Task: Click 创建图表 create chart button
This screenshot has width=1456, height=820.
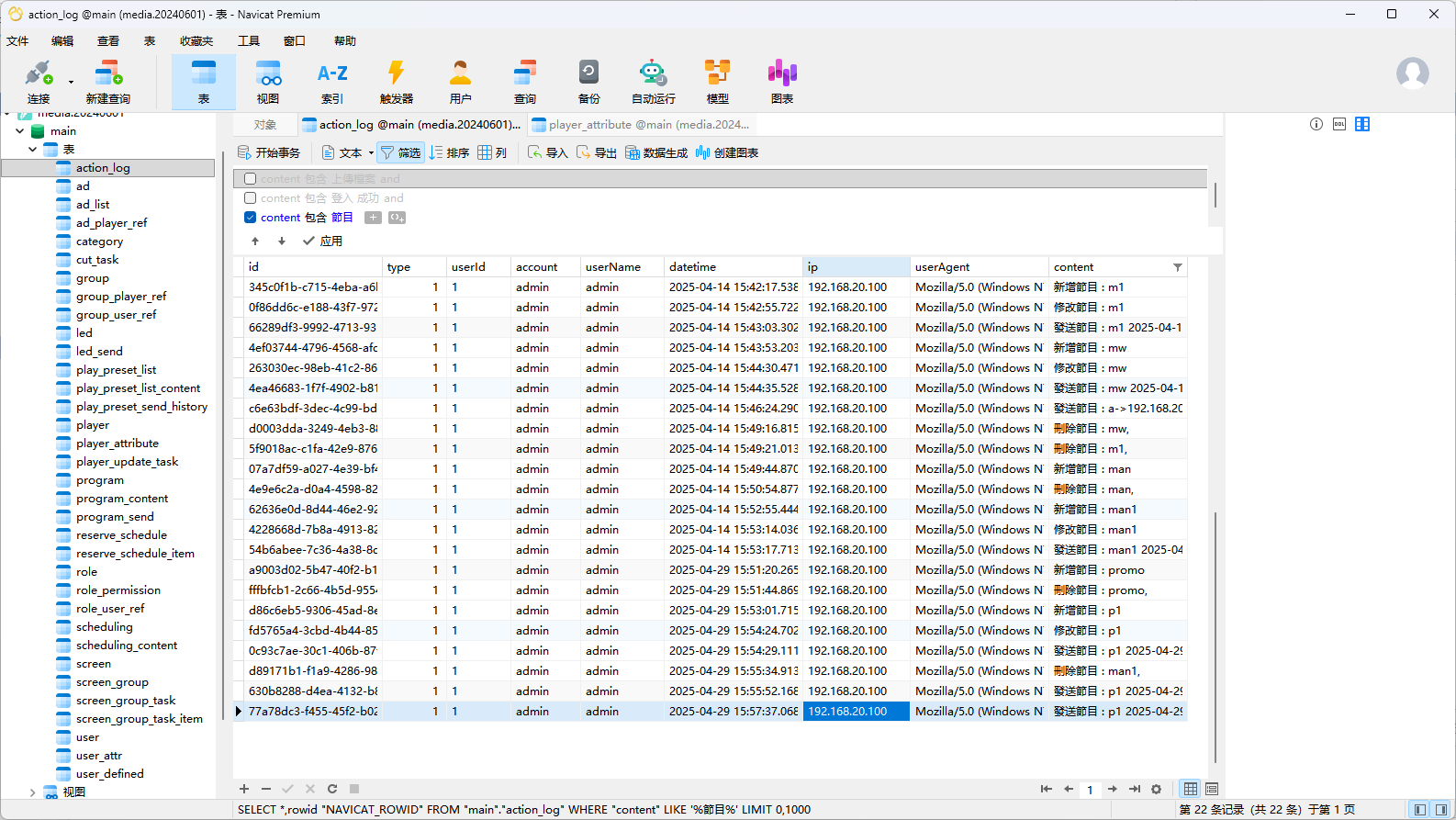Action: pyautogui.click(x=727, y=152)
